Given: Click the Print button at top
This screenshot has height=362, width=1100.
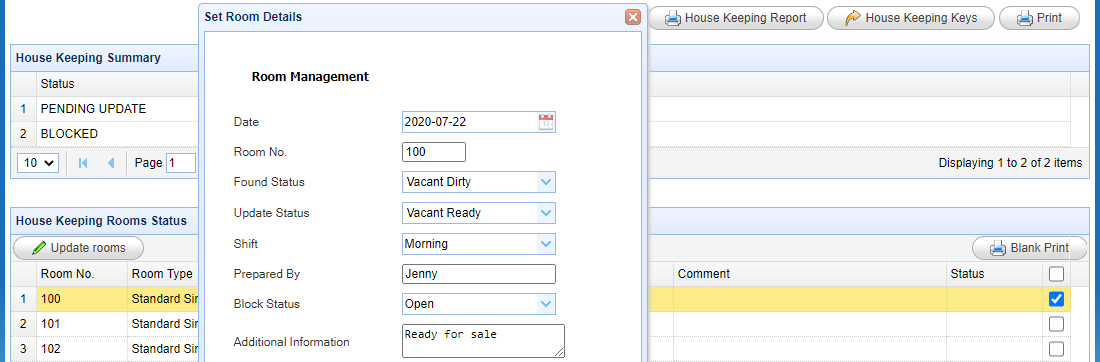Looking at the screenshot, I should pyautogui.click(x=1039, y=18).
